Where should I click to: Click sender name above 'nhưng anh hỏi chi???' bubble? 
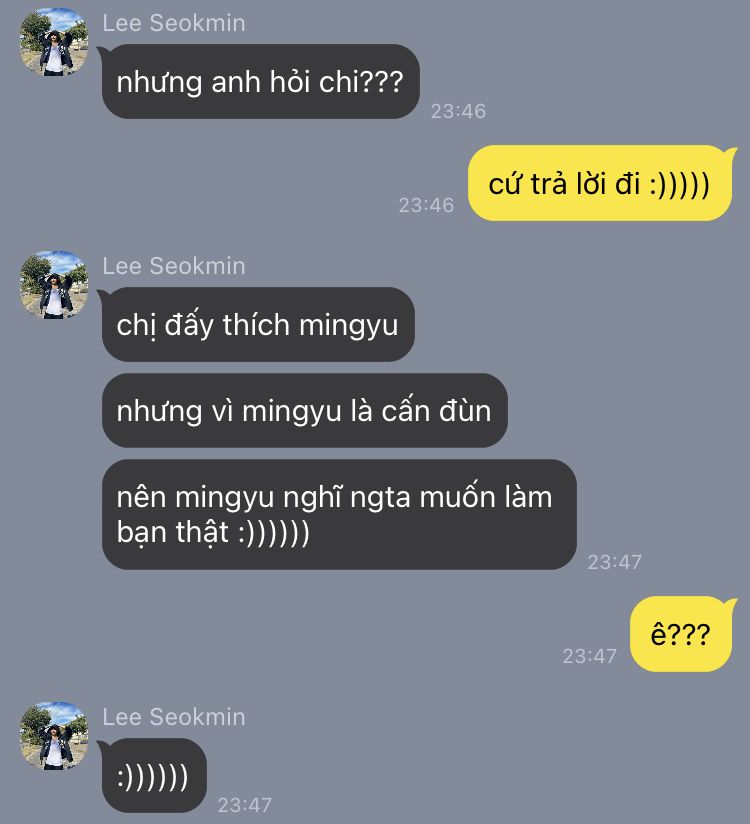pyautogui.click(x=173, y=23)
